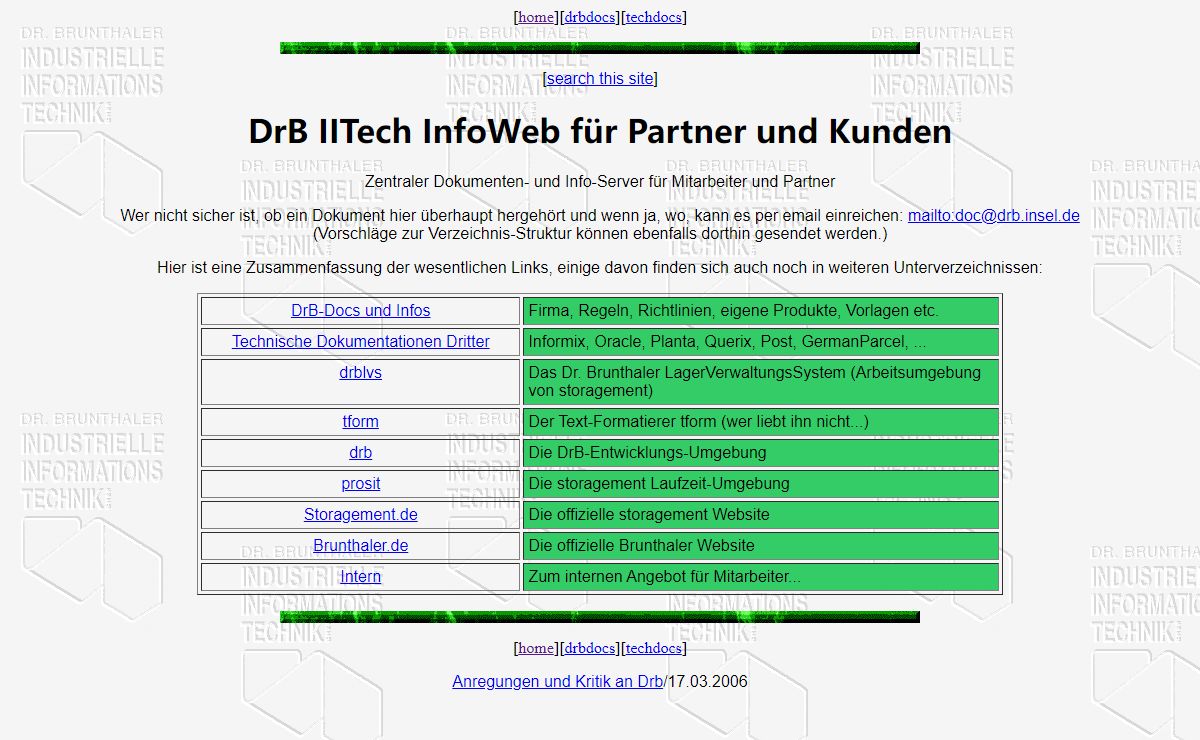The image size is (1200, 740).
Task: Open the bottom 'home' navigation link
Action: (x=536, y=648)
